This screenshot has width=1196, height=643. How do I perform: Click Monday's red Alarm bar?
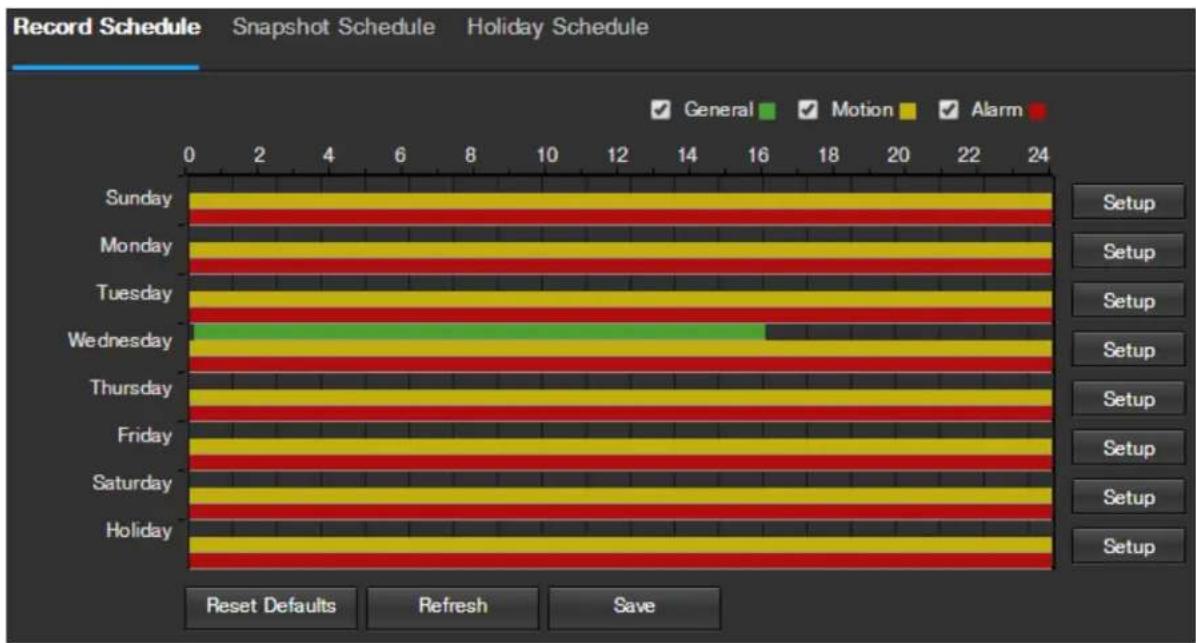point(621,266)
